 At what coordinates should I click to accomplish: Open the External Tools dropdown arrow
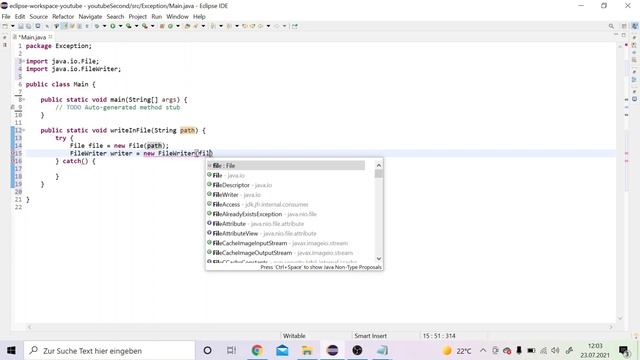pos(153,26)
